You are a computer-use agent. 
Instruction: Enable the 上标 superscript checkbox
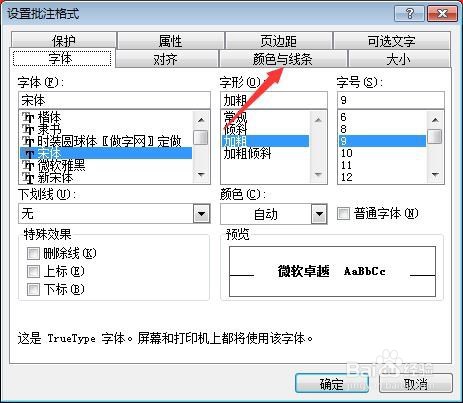(33, 271)
